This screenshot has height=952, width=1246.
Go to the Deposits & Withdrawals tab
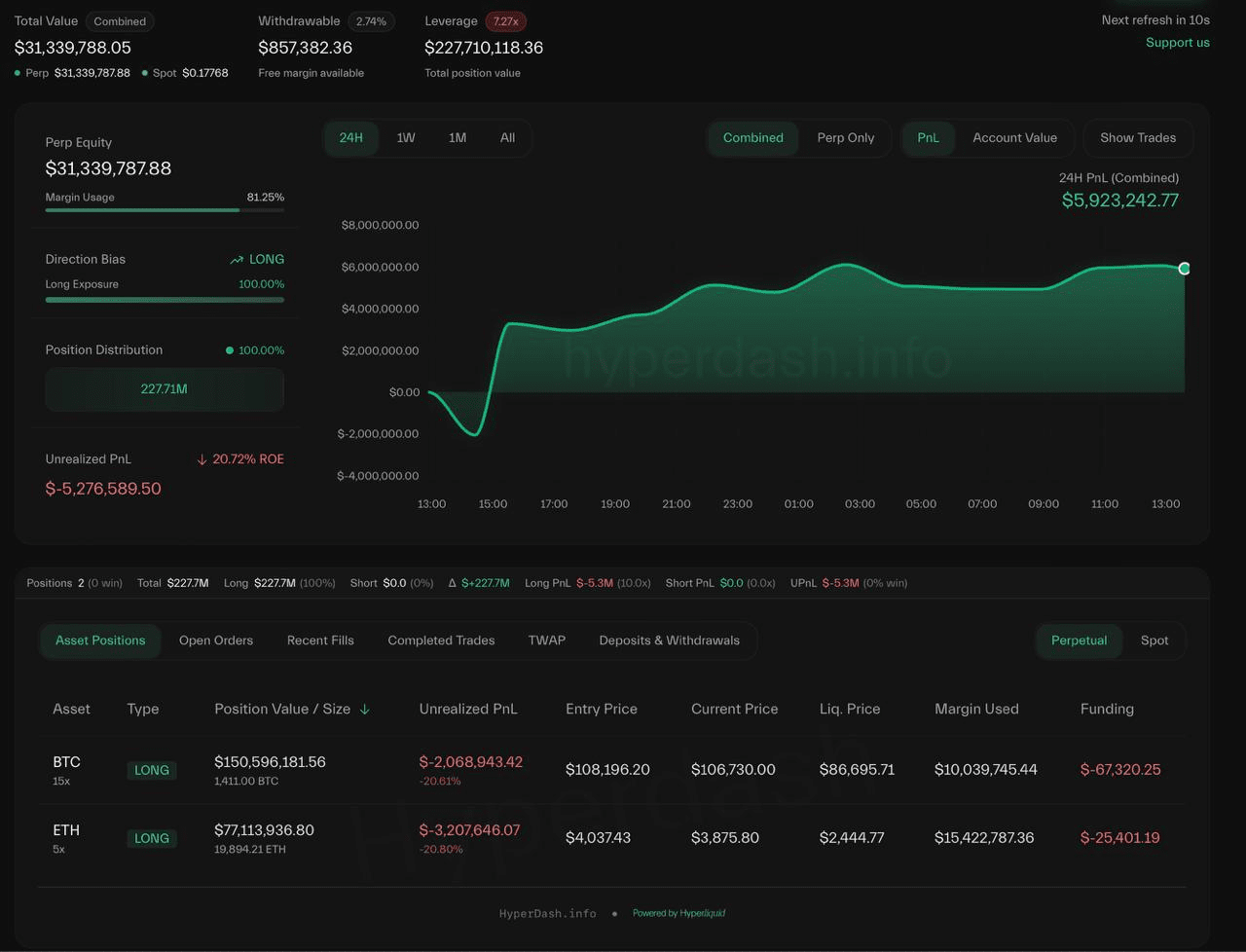(x=669, y=641)
